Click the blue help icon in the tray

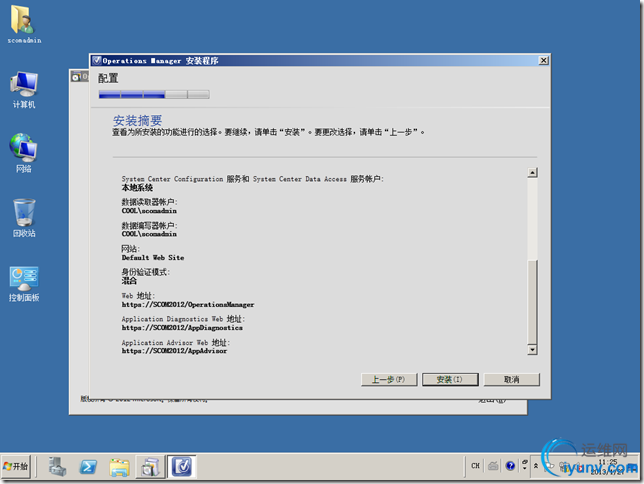point(510,466)
